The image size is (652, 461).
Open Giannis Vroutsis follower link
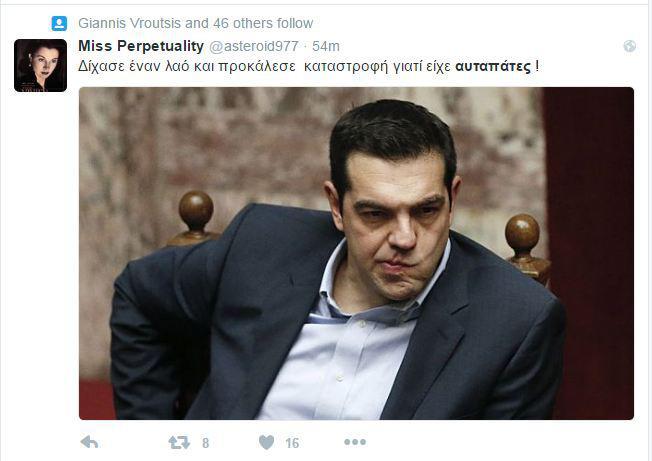point(130,23)
